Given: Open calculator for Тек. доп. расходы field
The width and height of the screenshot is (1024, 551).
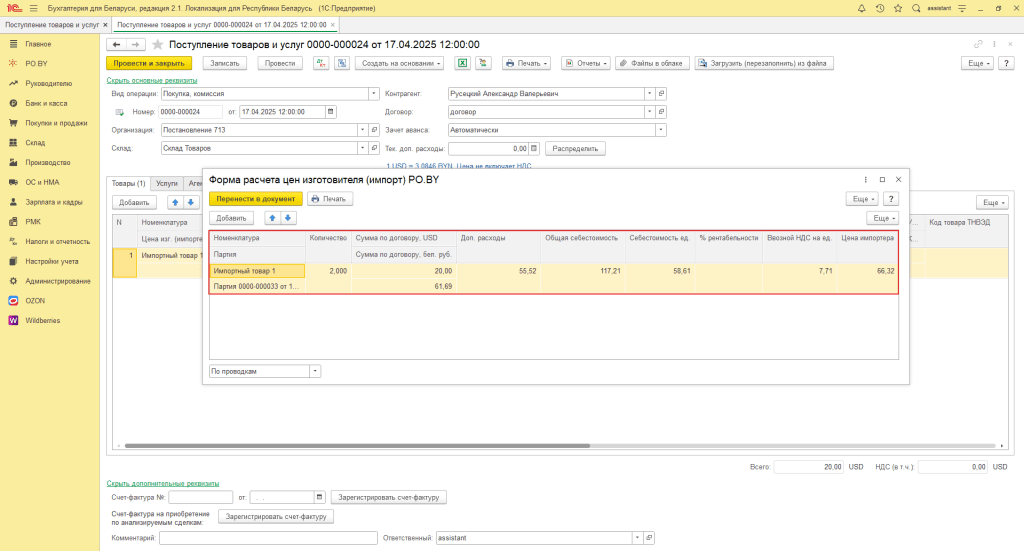Looking at the screenshot, I should [534, 148].
